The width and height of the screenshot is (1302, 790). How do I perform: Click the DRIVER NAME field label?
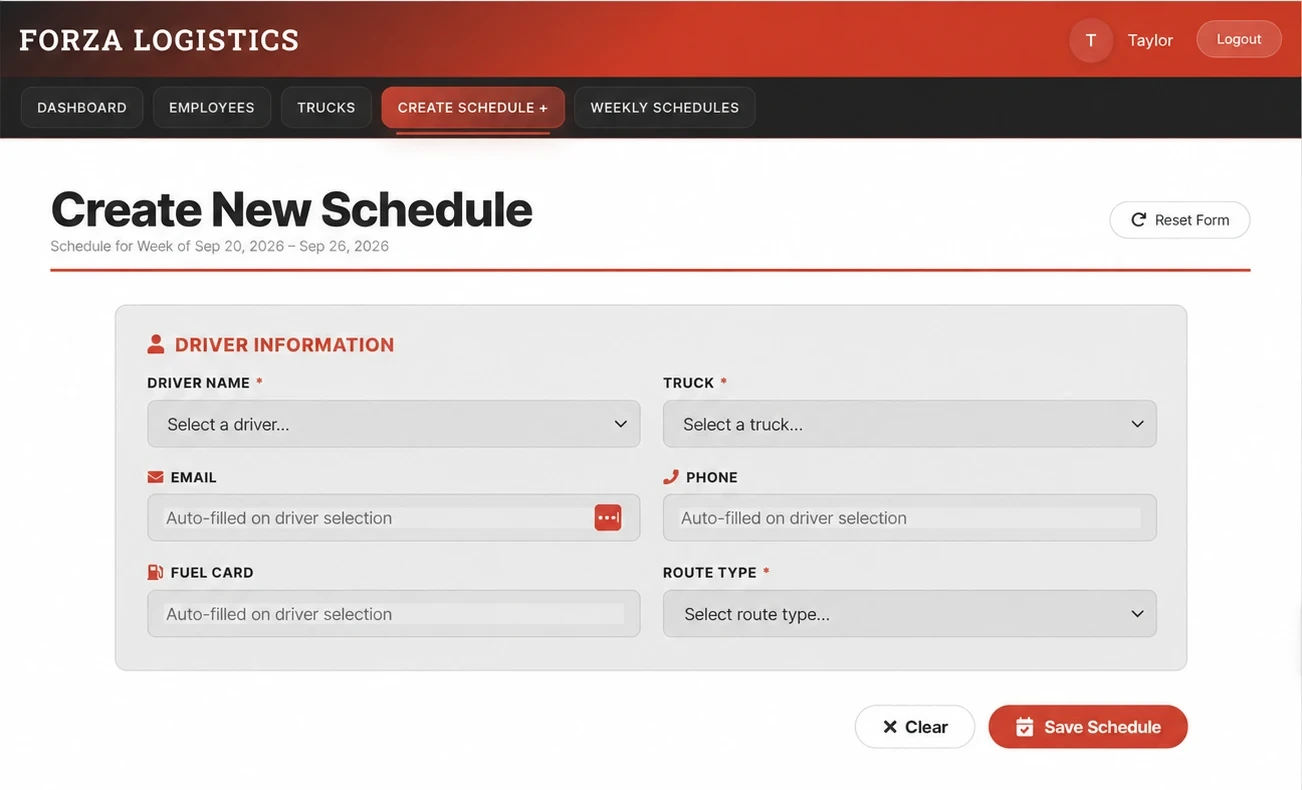[199, 383]
